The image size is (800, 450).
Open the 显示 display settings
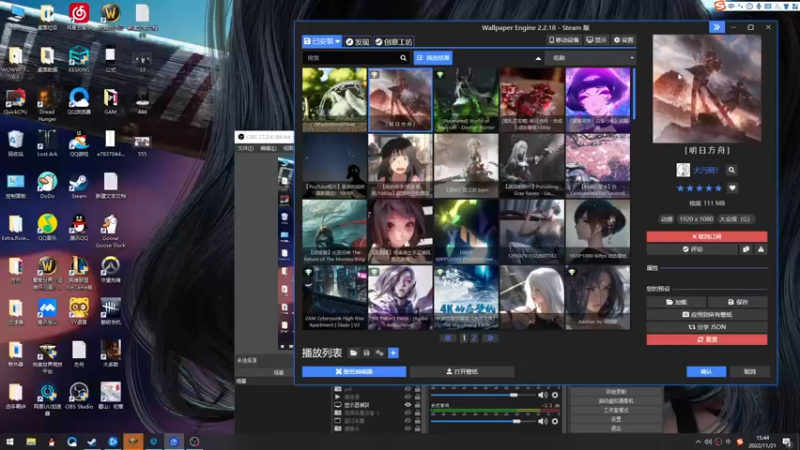point(596,40)
